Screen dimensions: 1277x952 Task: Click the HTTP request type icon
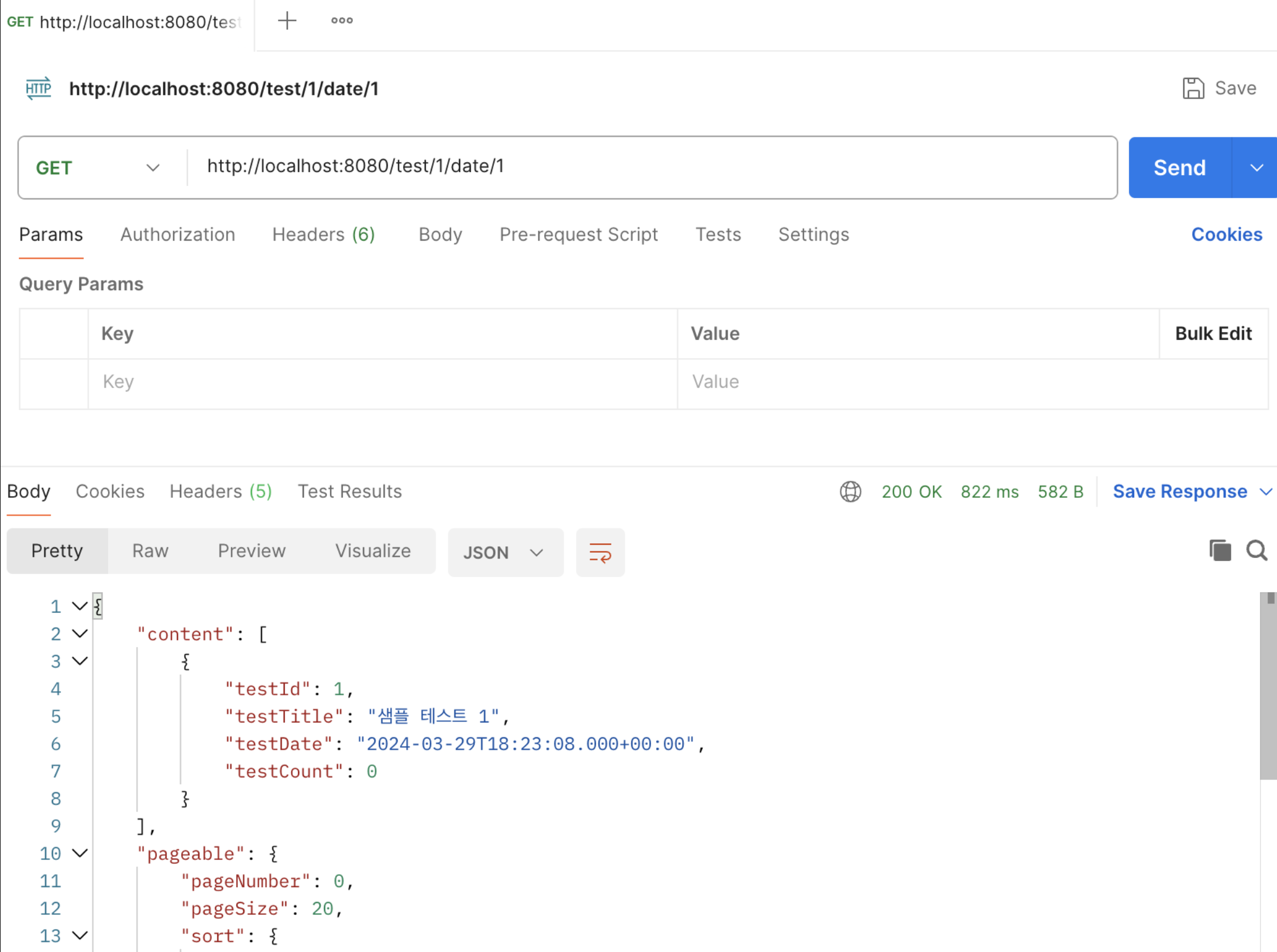click(39, 88)
